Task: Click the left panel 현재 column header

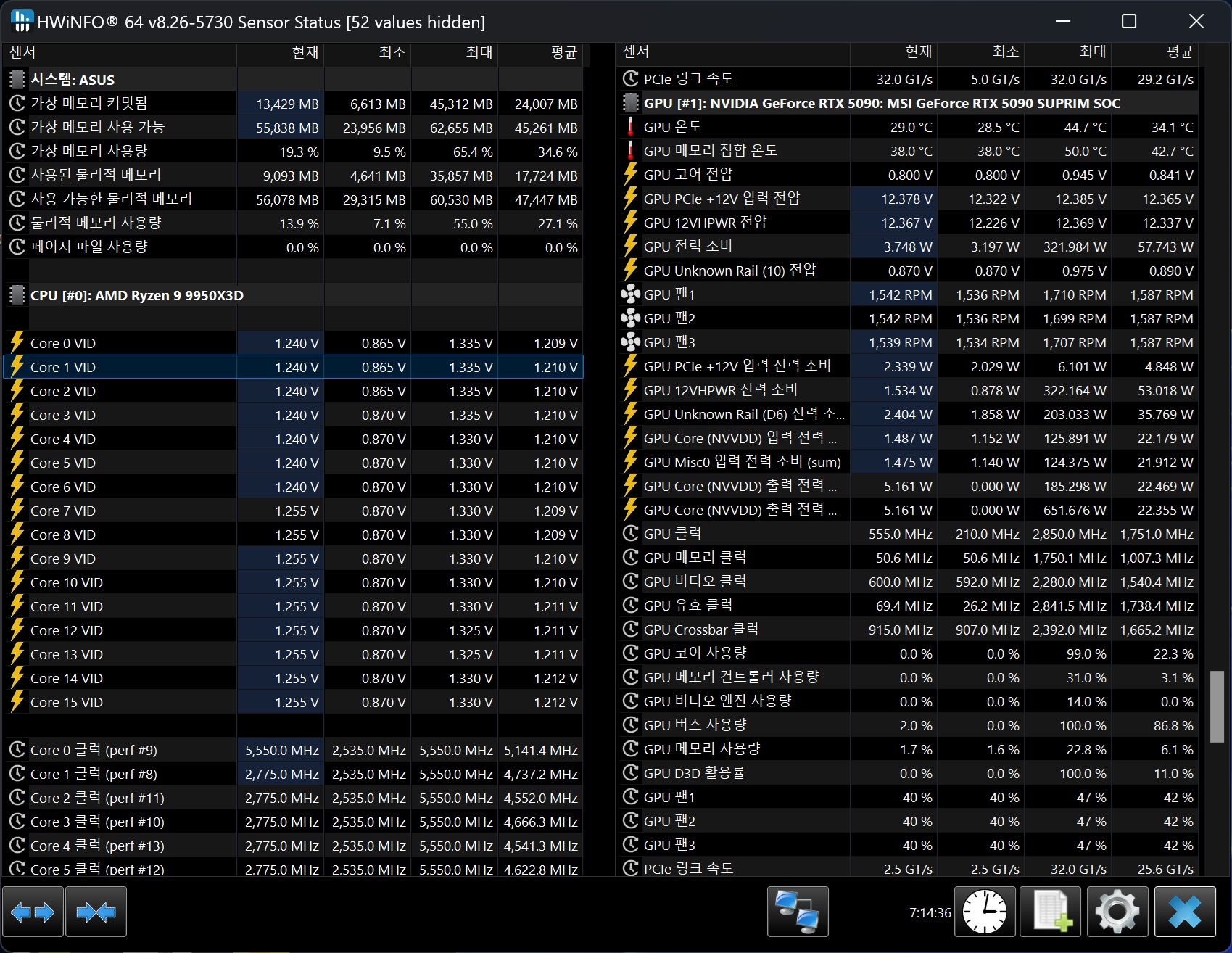Action: point(281,52)
